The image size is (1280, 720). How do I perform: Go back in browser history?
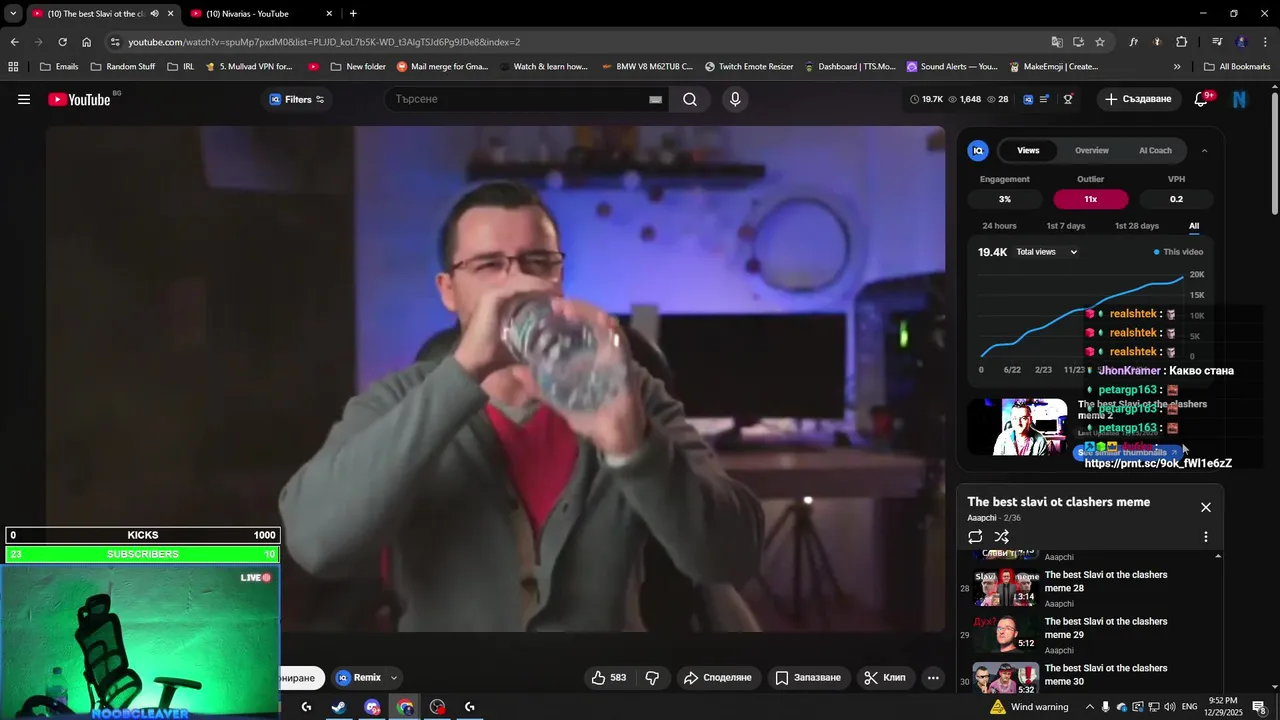[14, 42]
